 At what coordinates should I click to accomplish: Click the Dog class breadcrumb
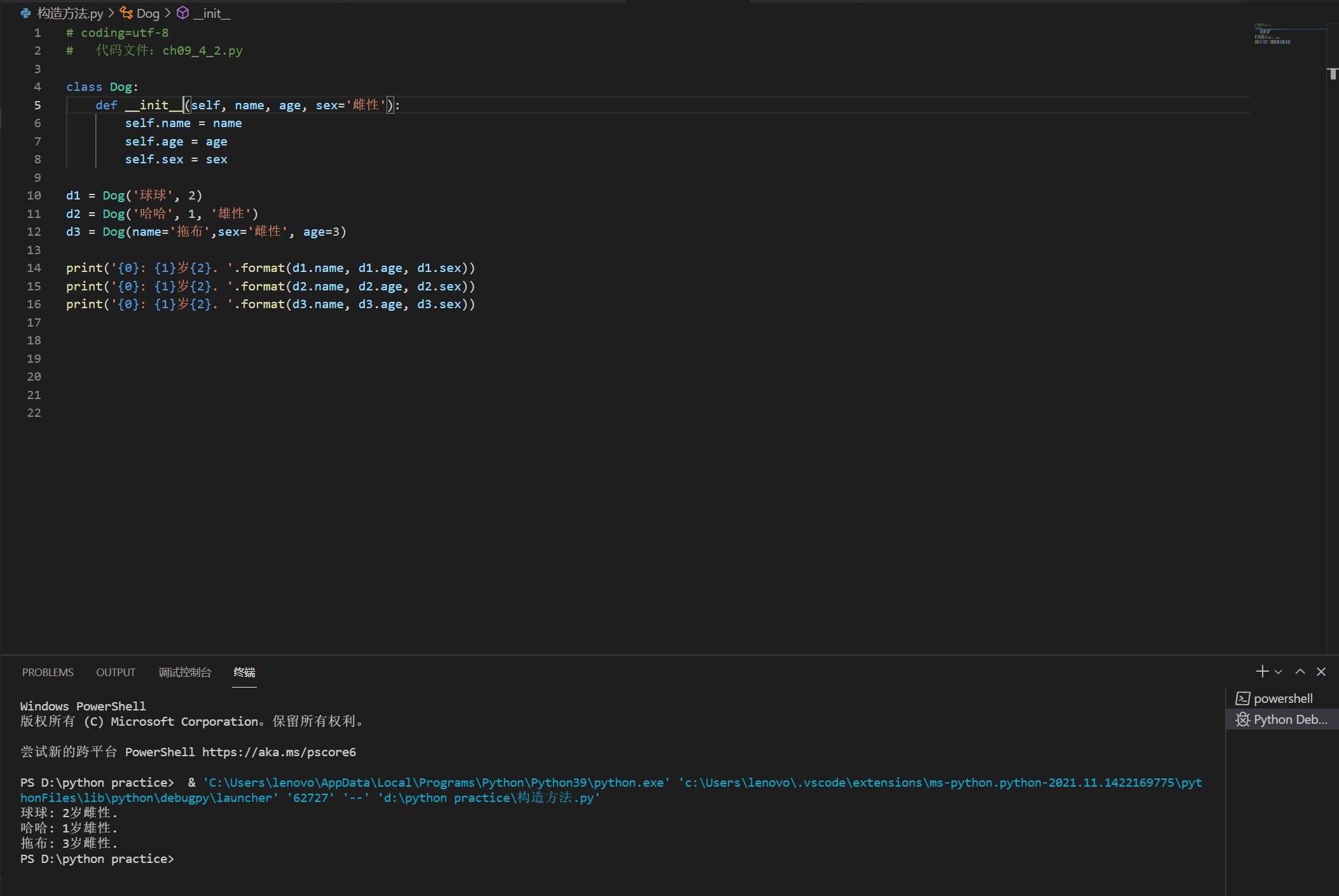(148, 13)
